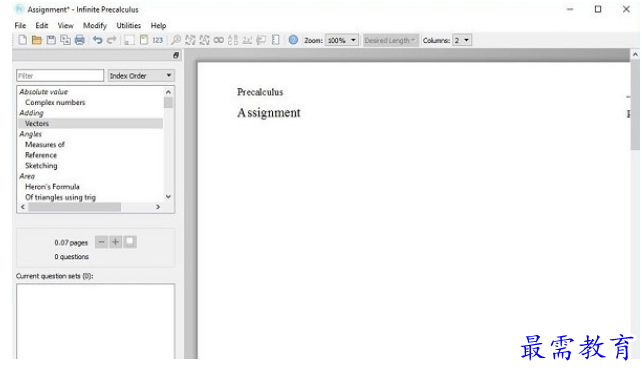The height and width of the screenshot is (379, 642).
Task: Click the first regenerate-arrows toolbar icon
Action: (x=190, y=40)
